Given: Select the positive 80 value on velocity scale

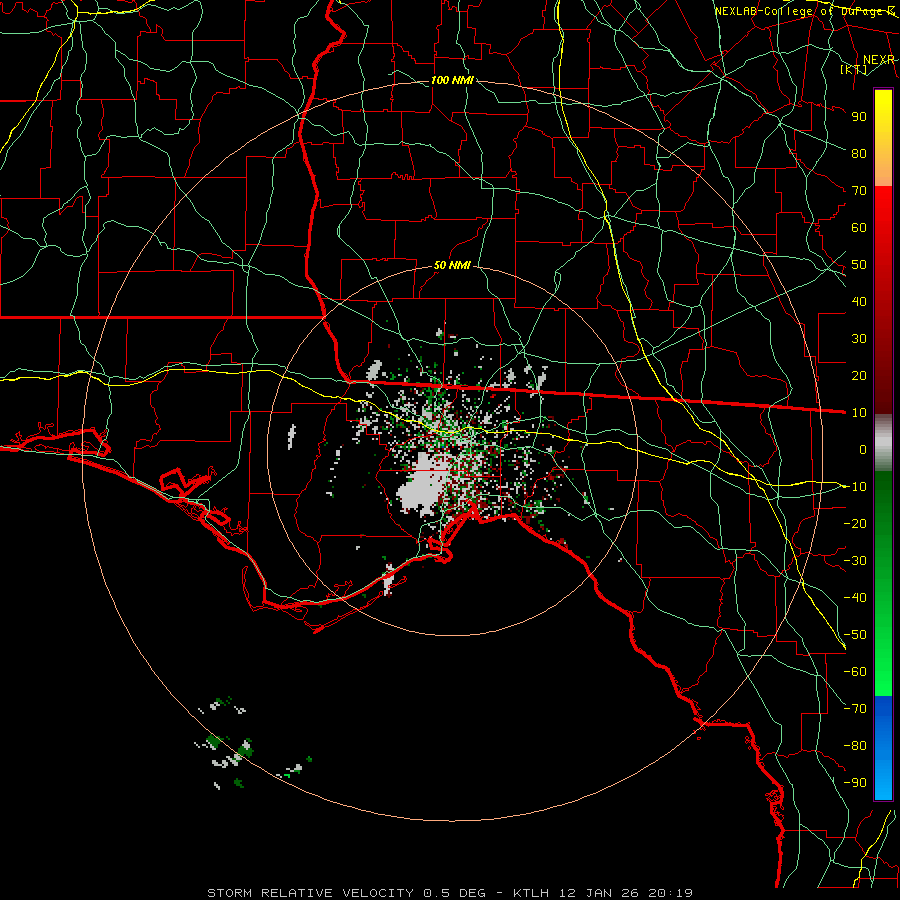Looking at the screenshot, I should [x=859, y=153].
